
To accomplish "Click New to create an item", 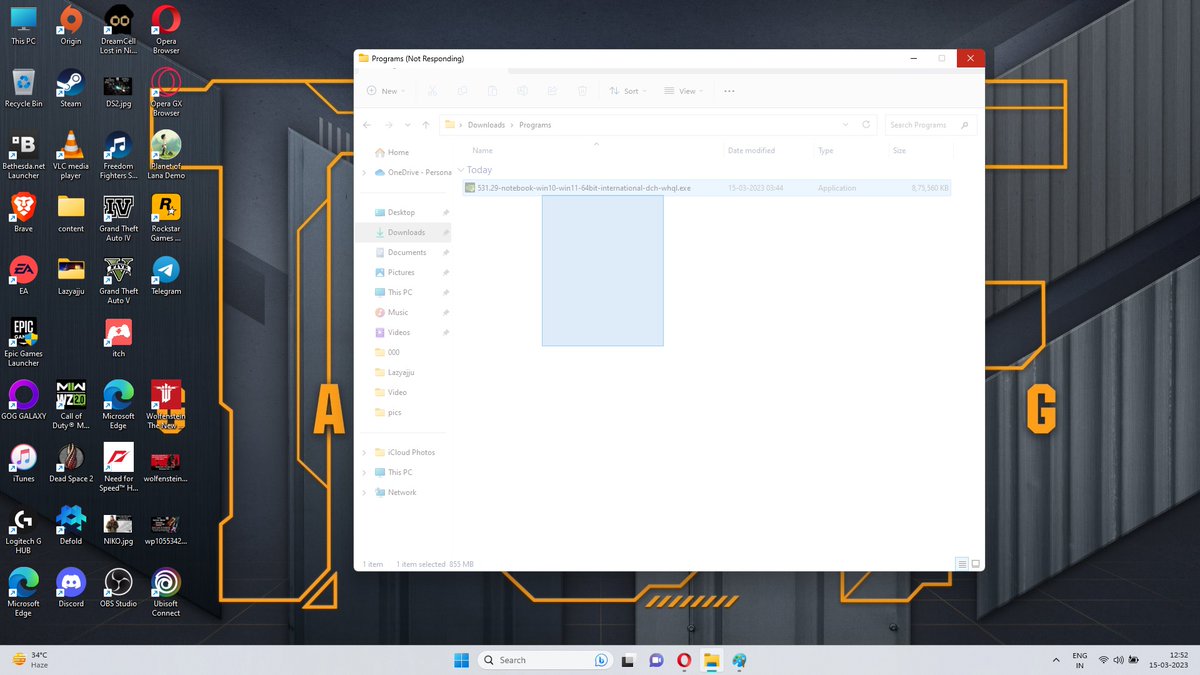I will (385, 90).
